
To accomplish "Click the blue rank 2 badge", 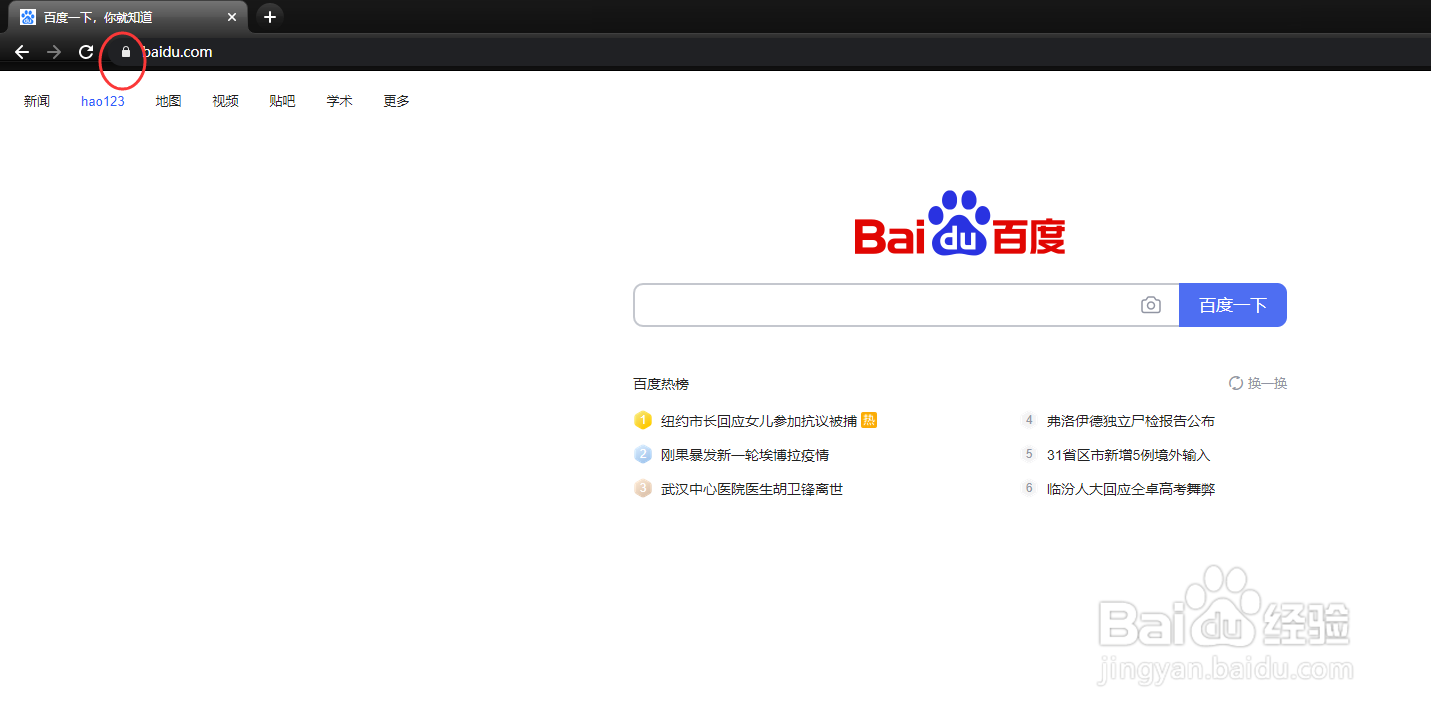I will (643, 455).
